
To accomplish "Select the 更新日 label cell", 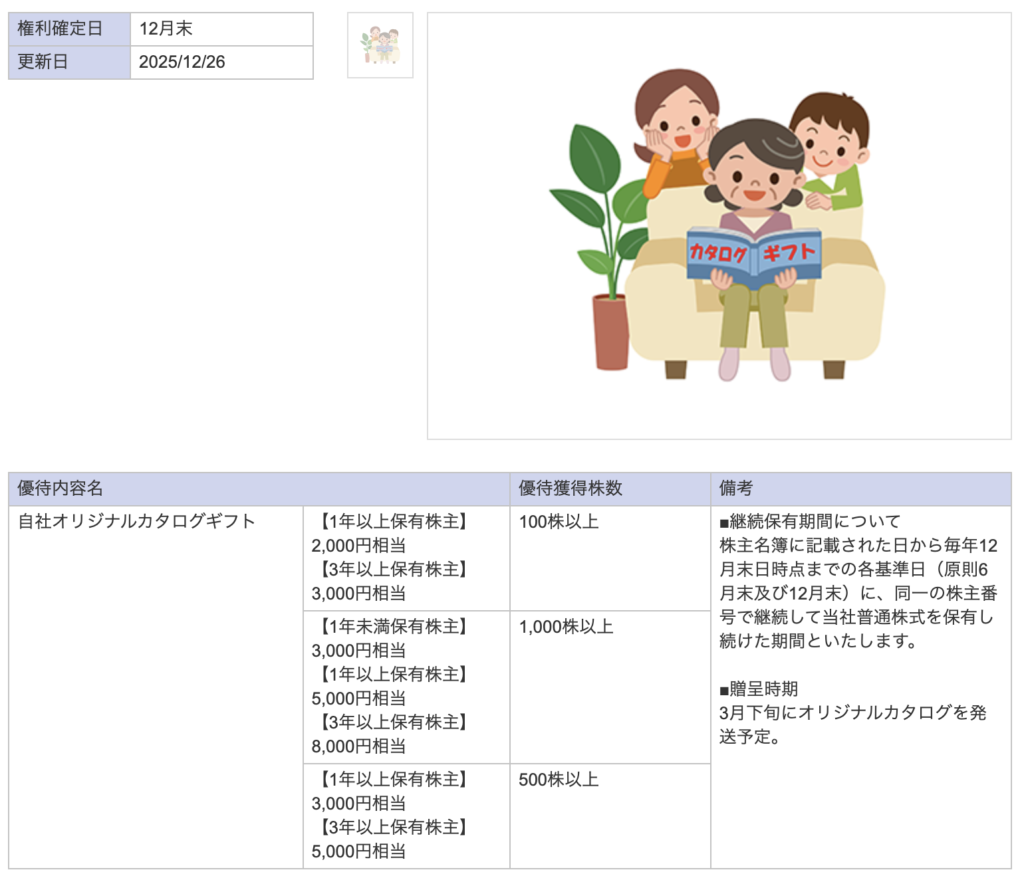I will (69, 62).
